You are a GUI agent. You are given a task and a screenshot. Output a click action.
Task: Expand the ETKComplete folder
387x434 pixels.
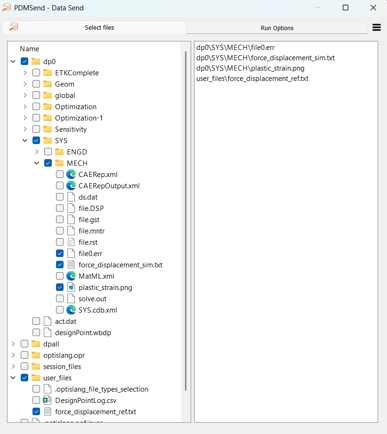(x=25, y=73)
